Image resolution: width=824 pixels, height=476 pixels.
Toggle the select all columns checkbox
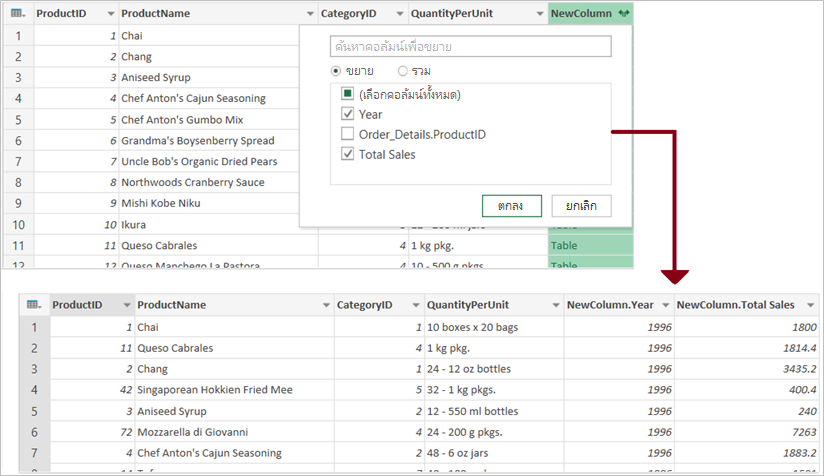pyautogui.click(x=347, y=94)
